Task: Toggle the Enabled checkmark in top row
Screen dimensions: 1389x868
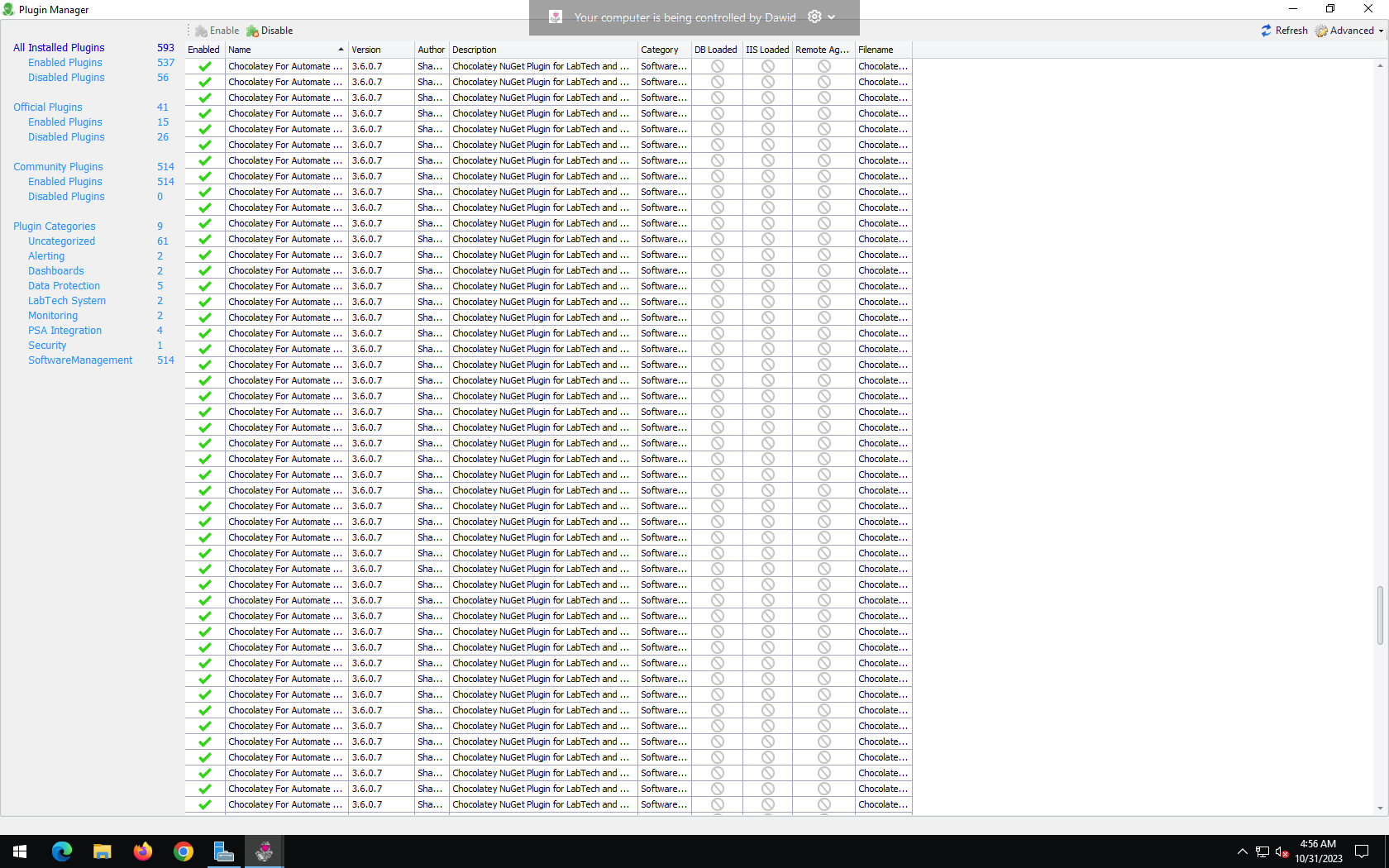Action: (x=205, y=66)
